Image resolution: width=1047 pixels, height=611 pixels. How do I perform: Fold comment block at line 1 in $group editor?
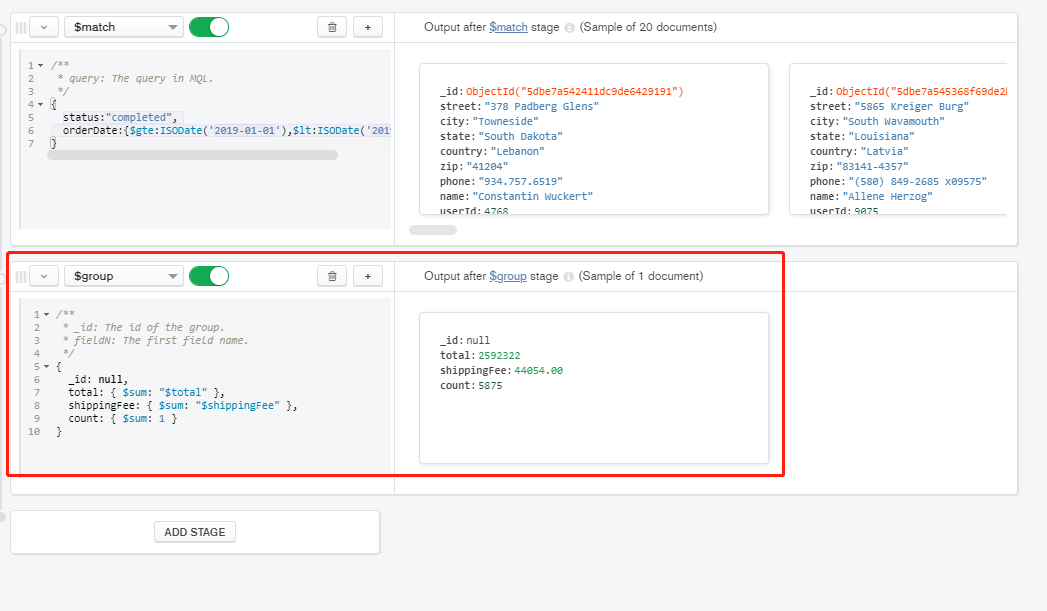(46, 315)
